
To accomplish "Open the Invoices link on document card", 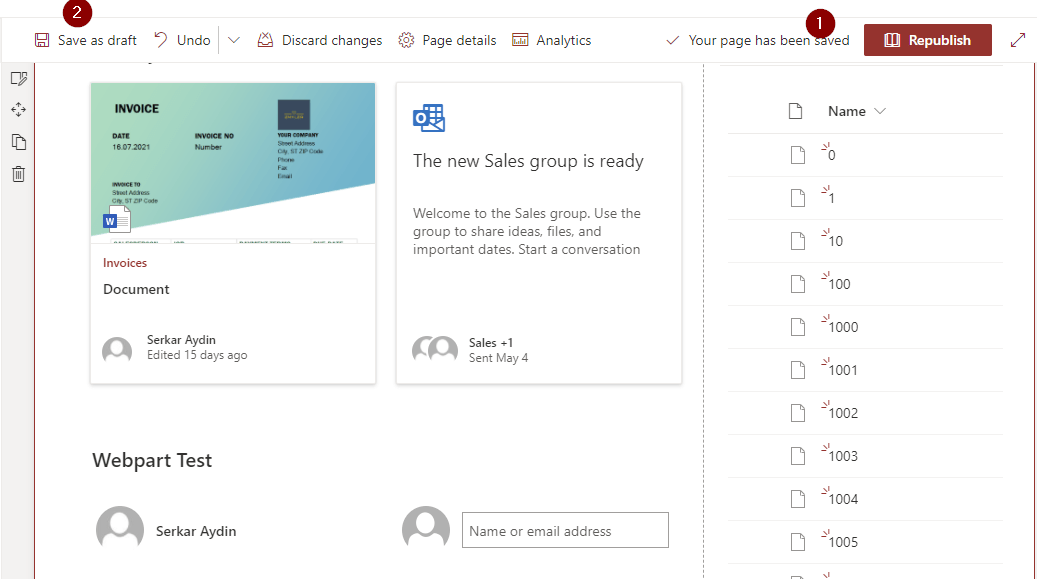I will (x=125, y=263).
